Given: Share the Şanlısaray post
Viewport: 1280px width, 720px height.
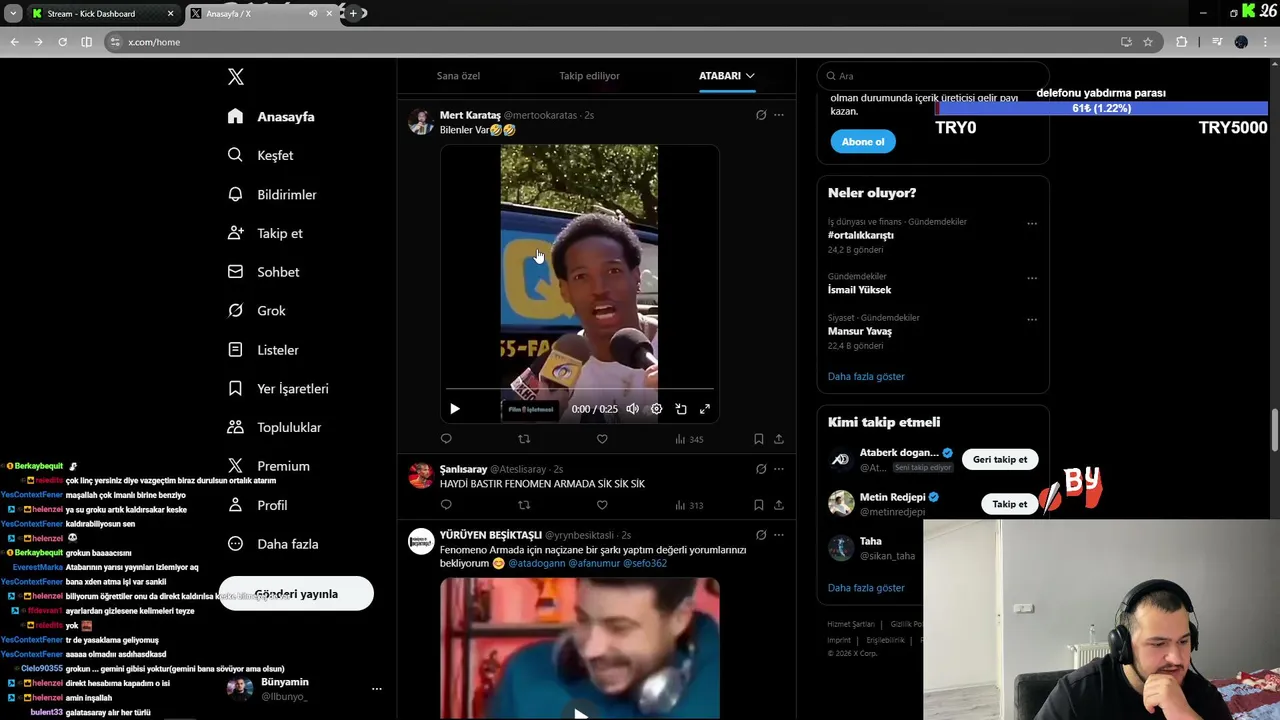Looking at the screenshot, I should [x=779, y=505].
